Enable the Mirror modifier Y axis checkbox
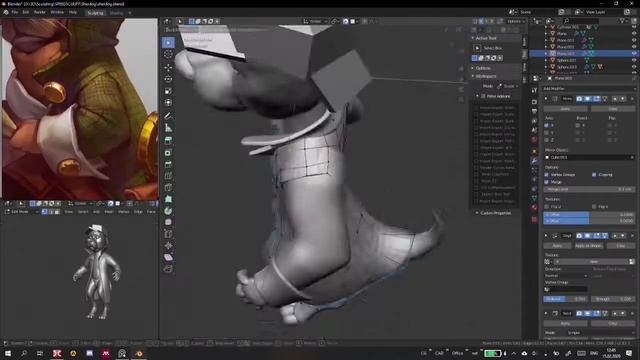Viewport: 640px width, 360px height. coord(547,133)
